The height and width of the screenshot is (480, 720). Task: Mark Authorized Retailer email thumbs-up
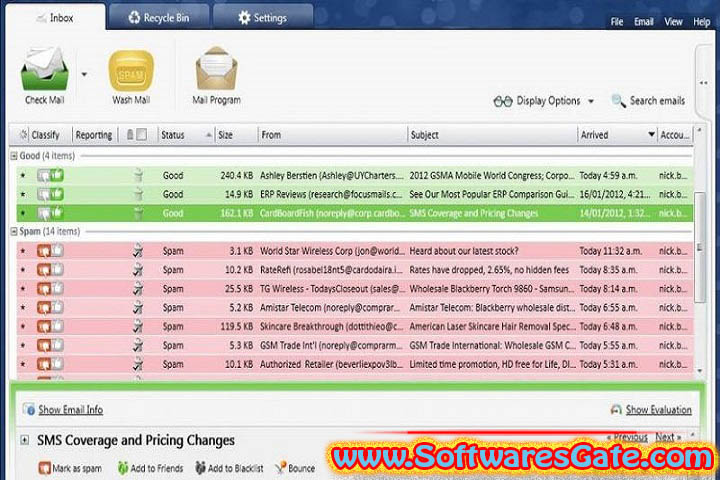[x=57, y=364]
